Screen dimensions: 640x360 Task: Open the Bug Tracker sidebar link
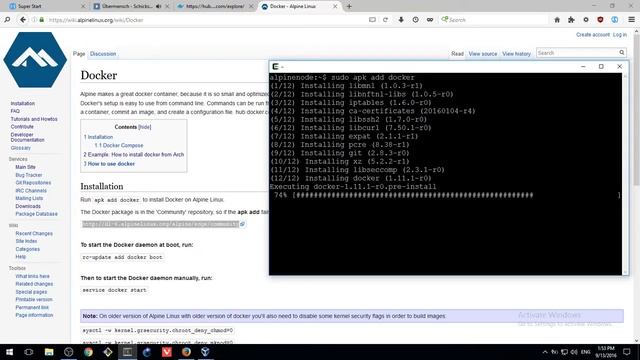(x=29, y=175)
